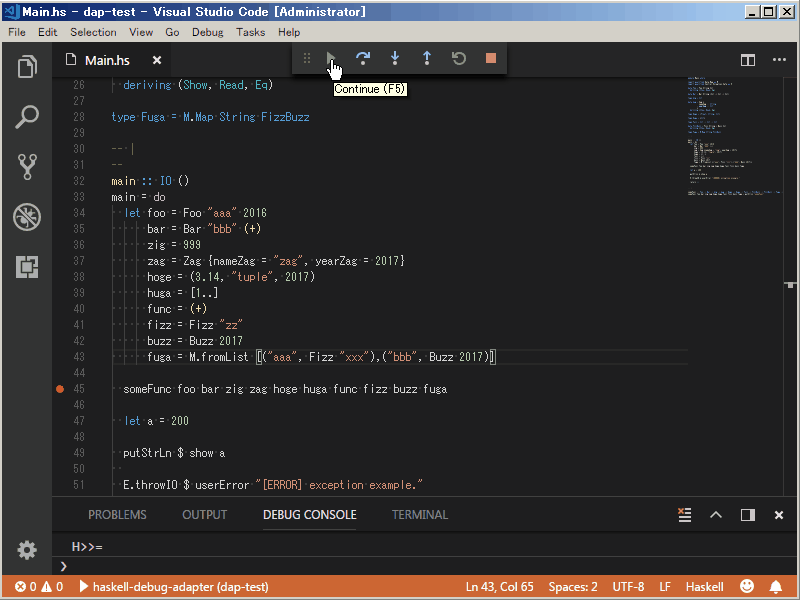Click on 'main :: IO ()' line

pos(150,181)
